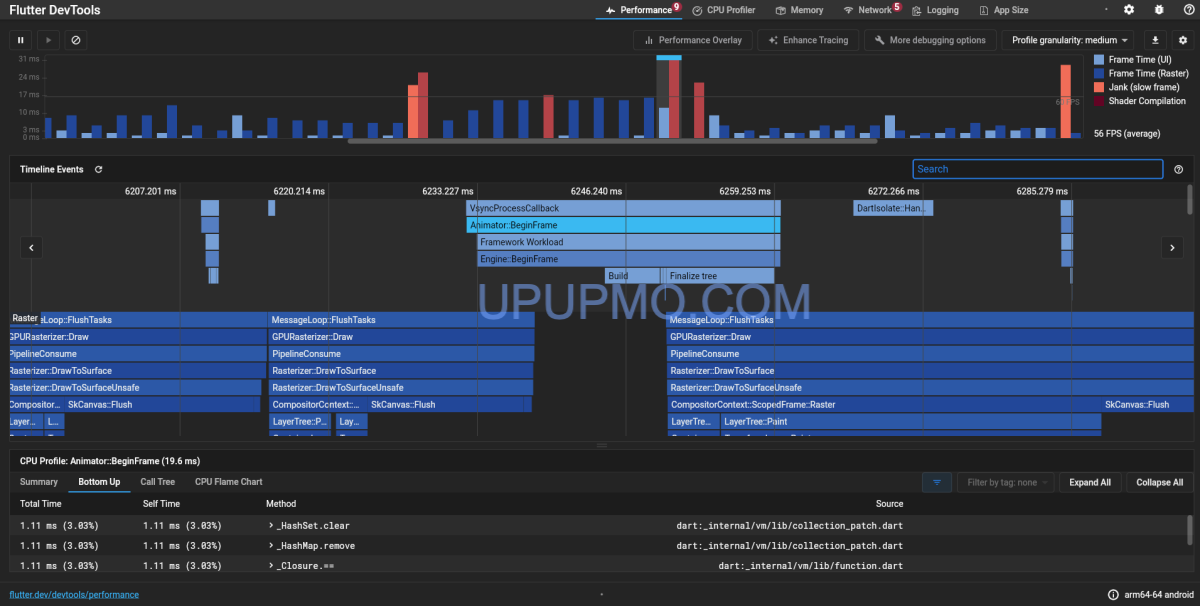The image size is (1200, 606).
Task: Sort by Self Time column
Action: tap(161, 504)
